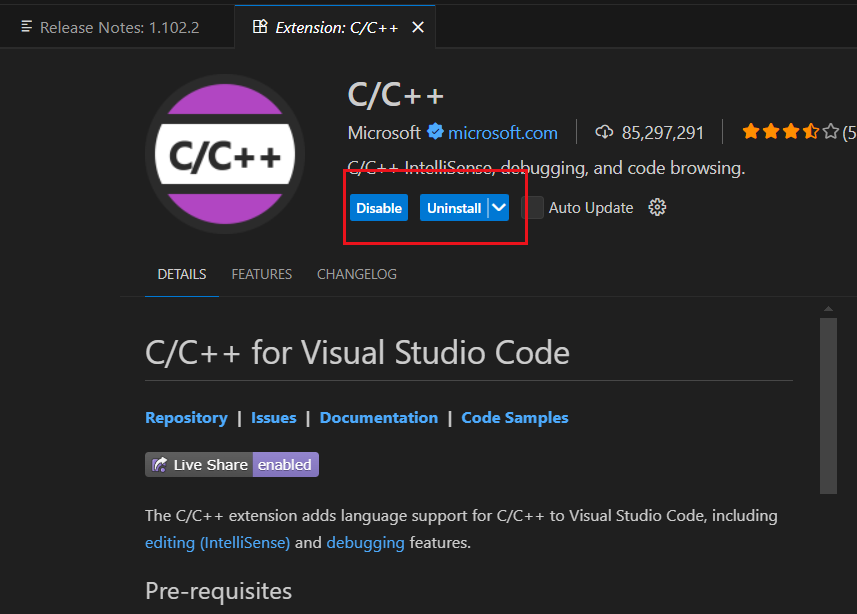Open the Code Samples link
Screen dimensions: 857x614
point(515,418)
